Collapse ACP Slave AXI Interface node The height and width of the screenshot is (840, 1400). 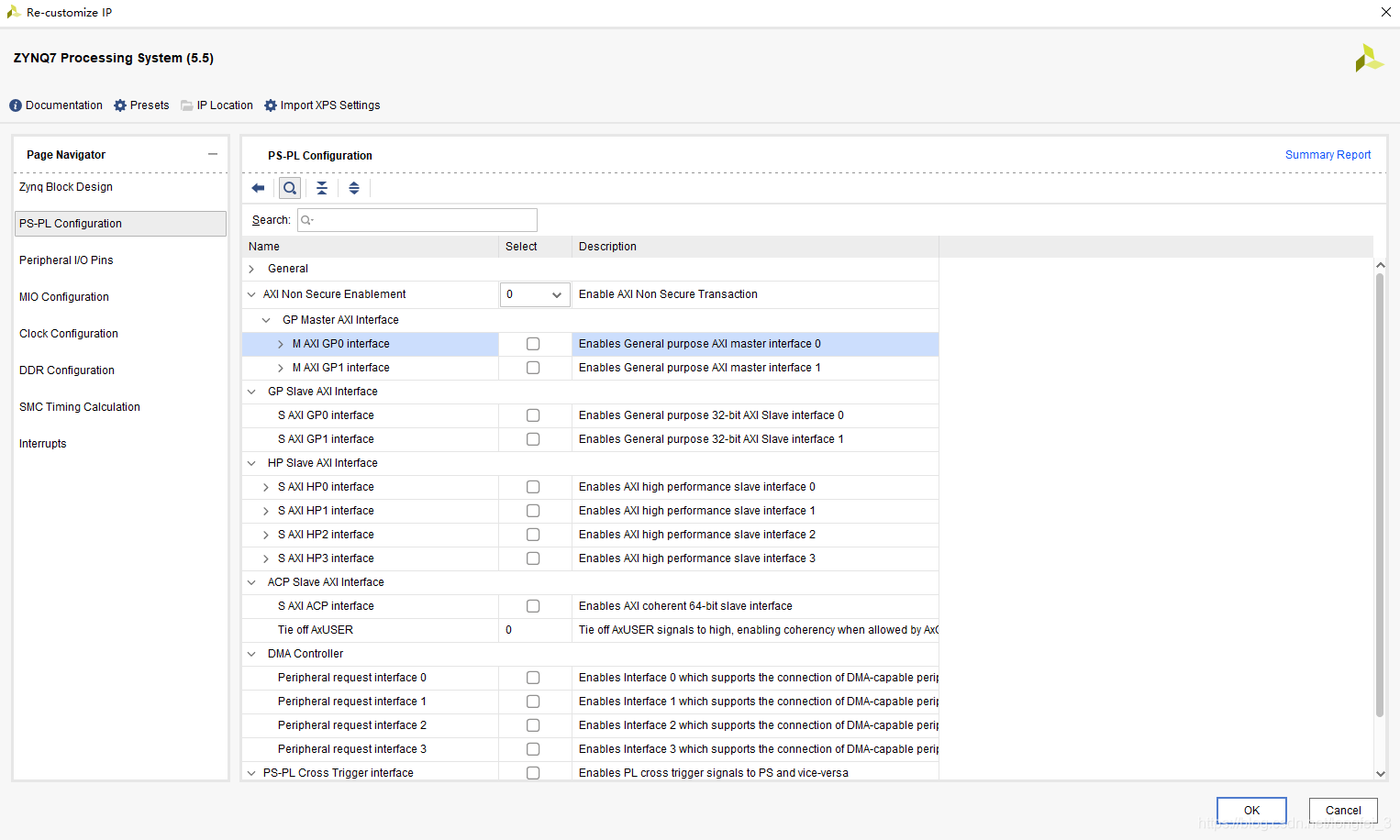pyautogui.click(x=251, y=582)
